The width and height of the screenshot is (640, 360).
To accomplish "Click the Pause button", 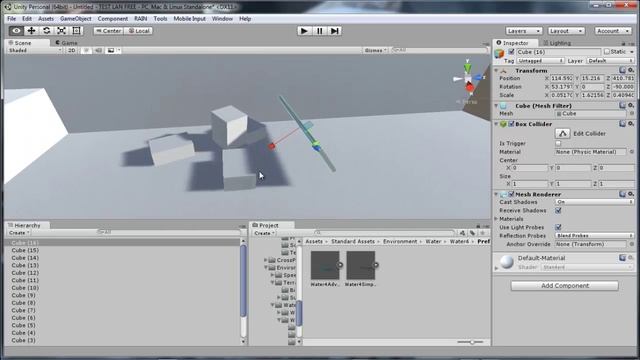I will tap(319, 31).
